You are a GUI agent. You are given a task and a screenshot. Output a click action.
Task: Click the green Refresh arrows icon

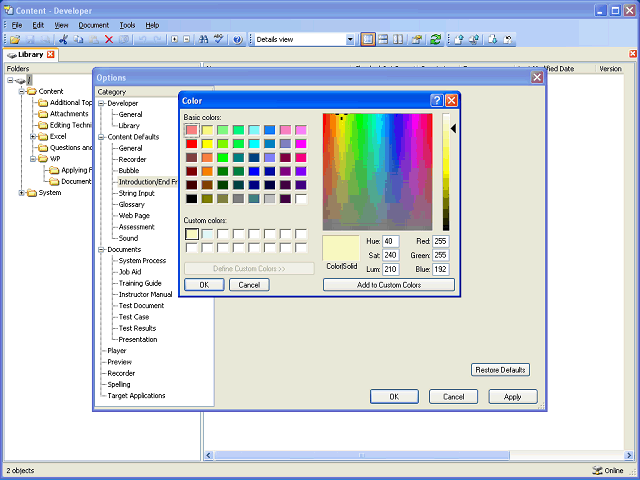click(435, 40)
